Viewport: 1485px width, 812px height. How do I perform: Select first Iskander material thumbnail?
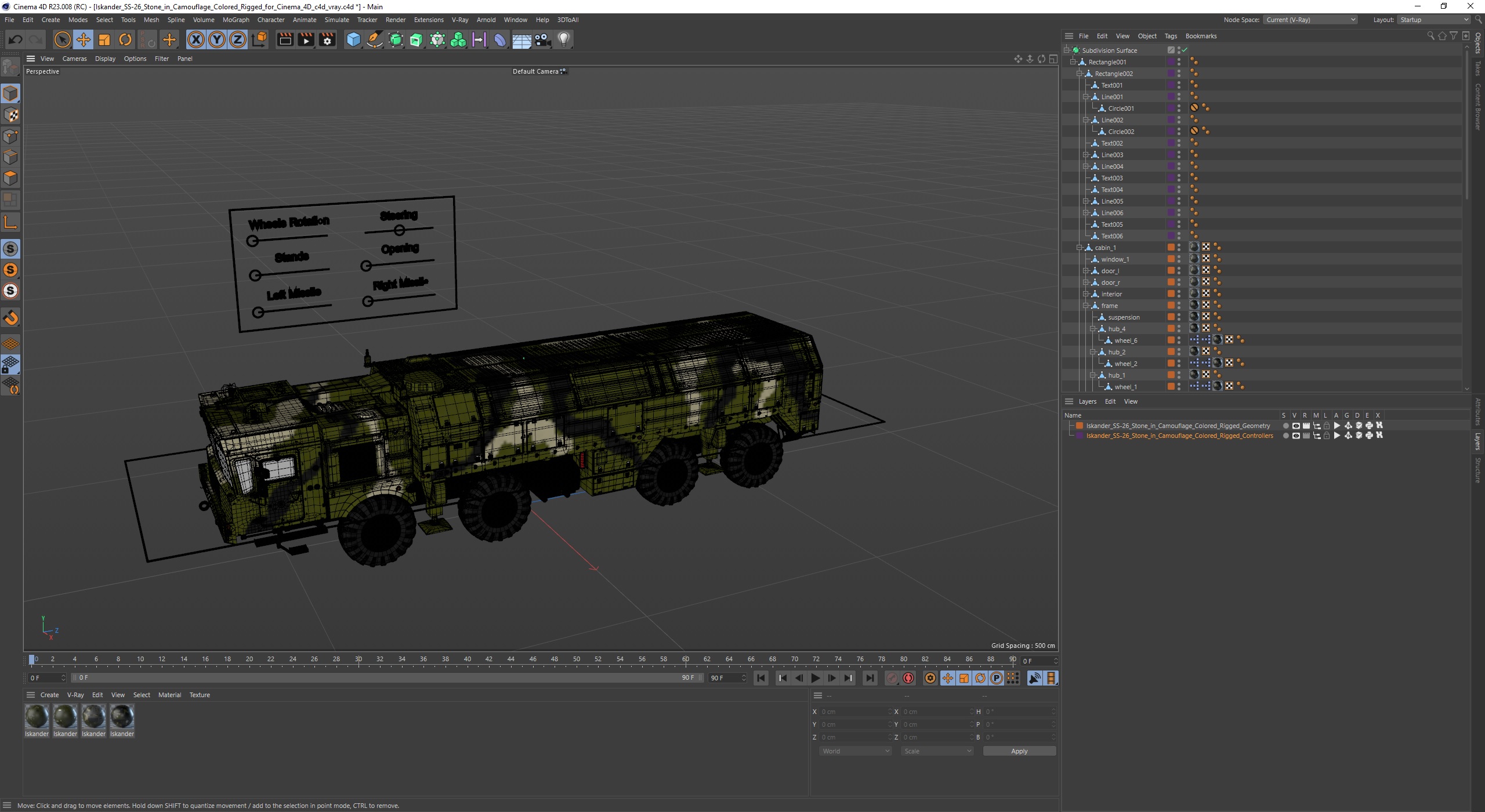point(37,717)
